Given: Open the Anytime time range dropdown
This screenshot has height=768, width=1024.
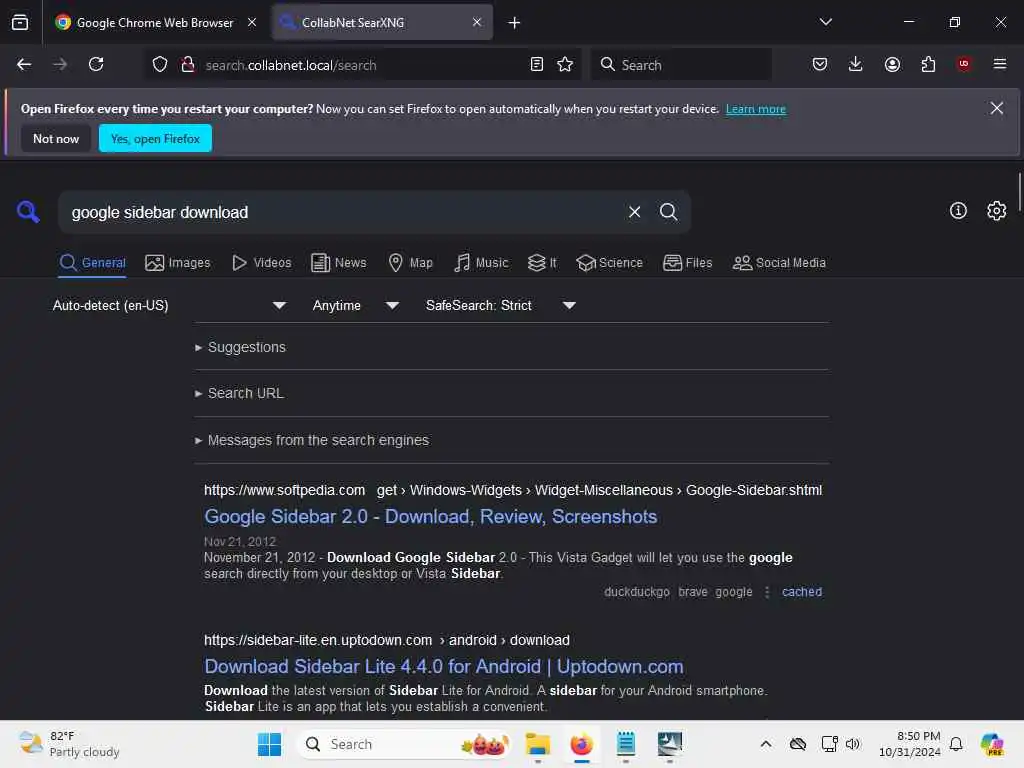Looking at the screenshot, I should 355,306.
